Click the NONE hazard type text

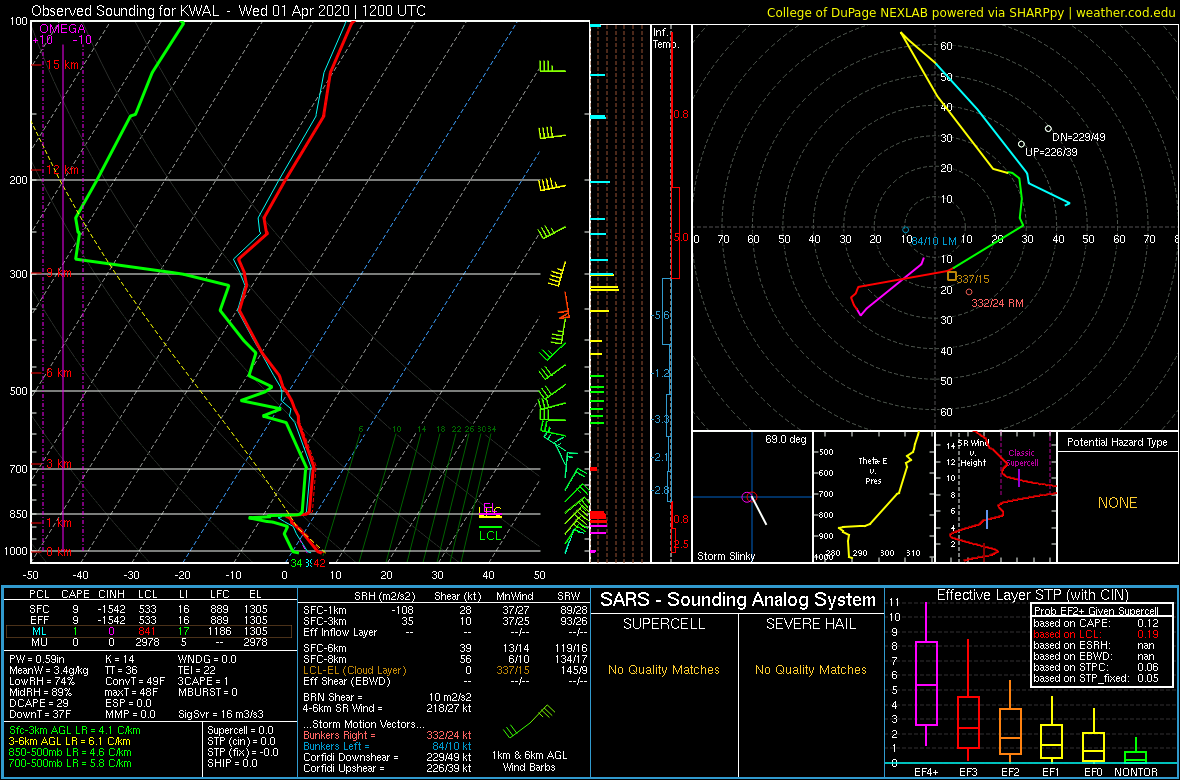click(1117, 503)
